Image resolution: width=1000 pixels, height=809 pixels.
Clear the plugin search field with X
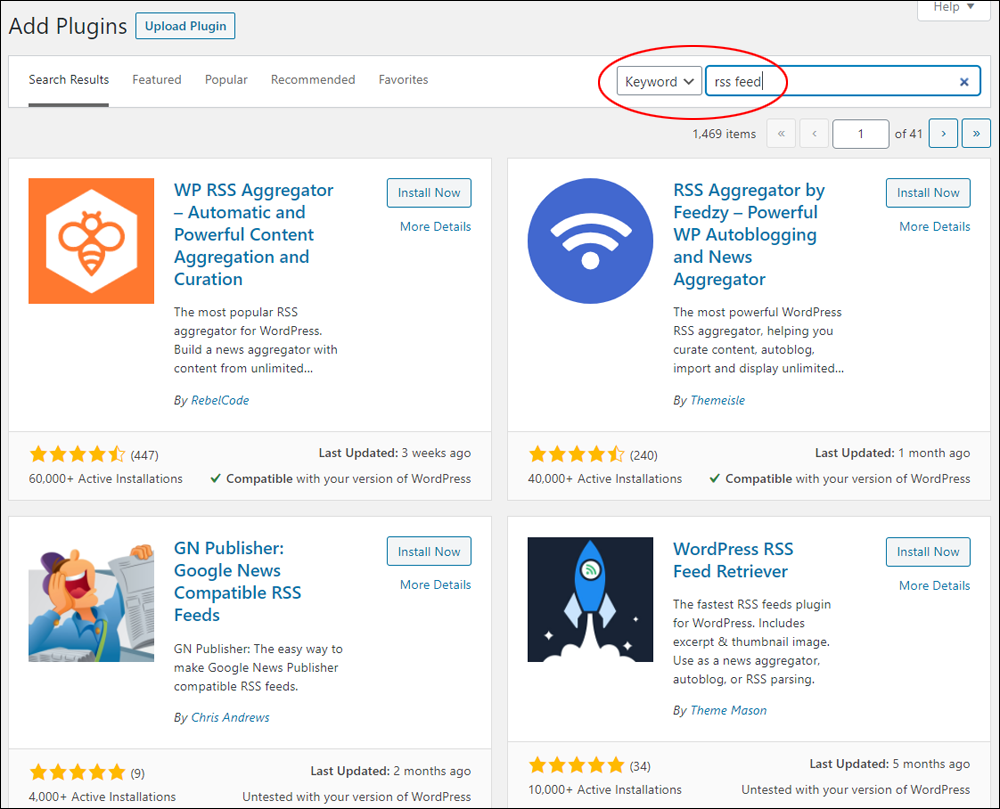point(964,82)
